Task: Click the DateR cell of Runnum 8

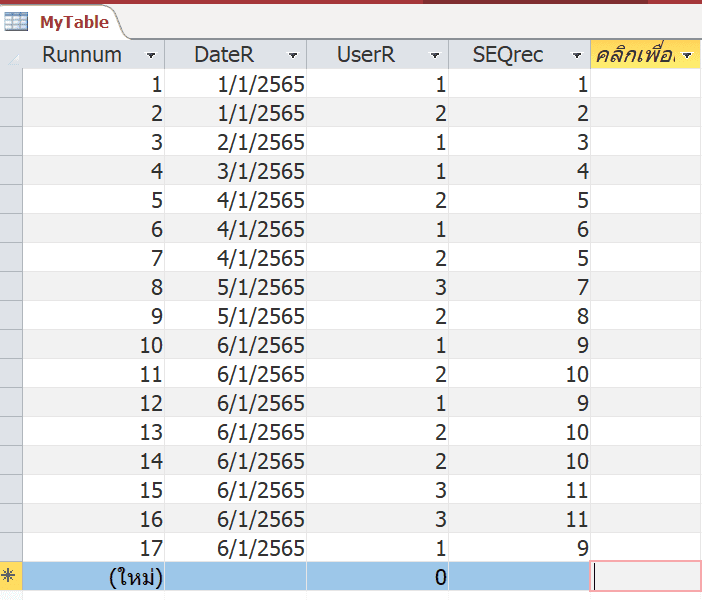Action: 235,287
